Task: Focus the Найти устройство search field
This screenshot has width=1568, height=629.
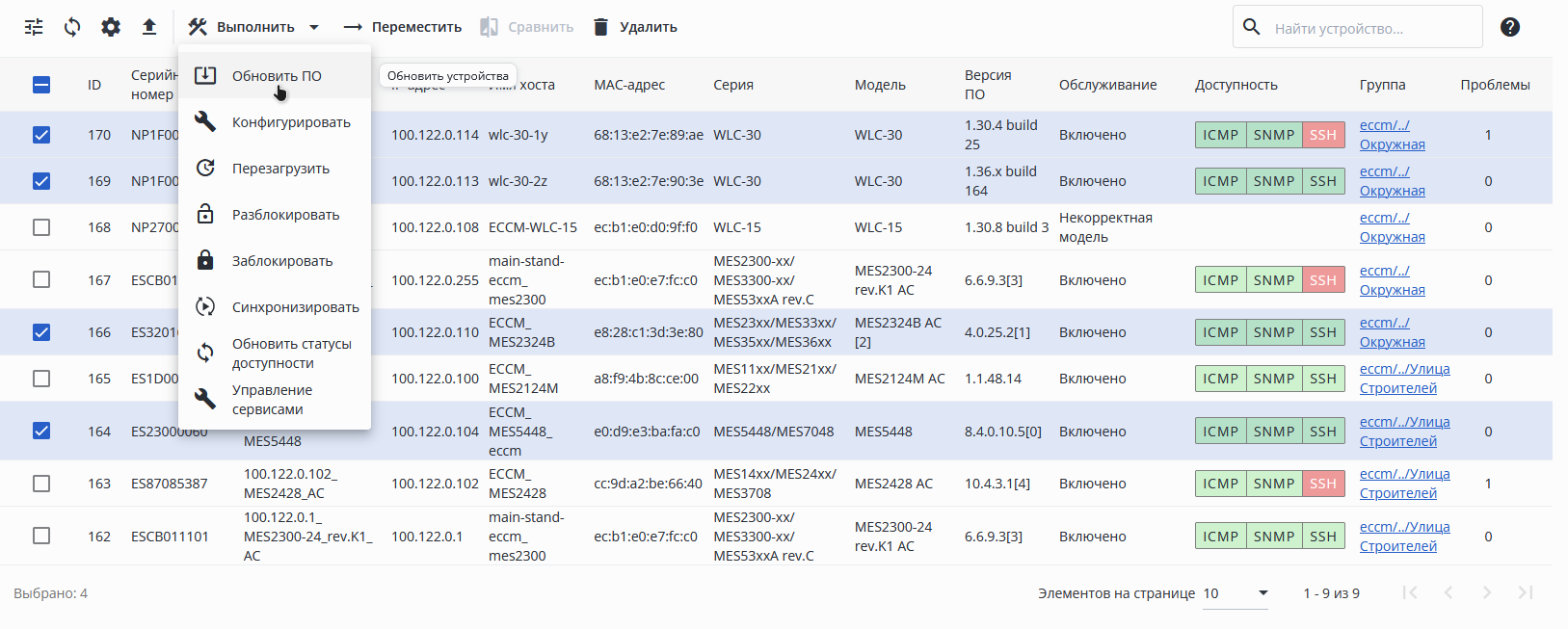Action: click(1370, 28)
